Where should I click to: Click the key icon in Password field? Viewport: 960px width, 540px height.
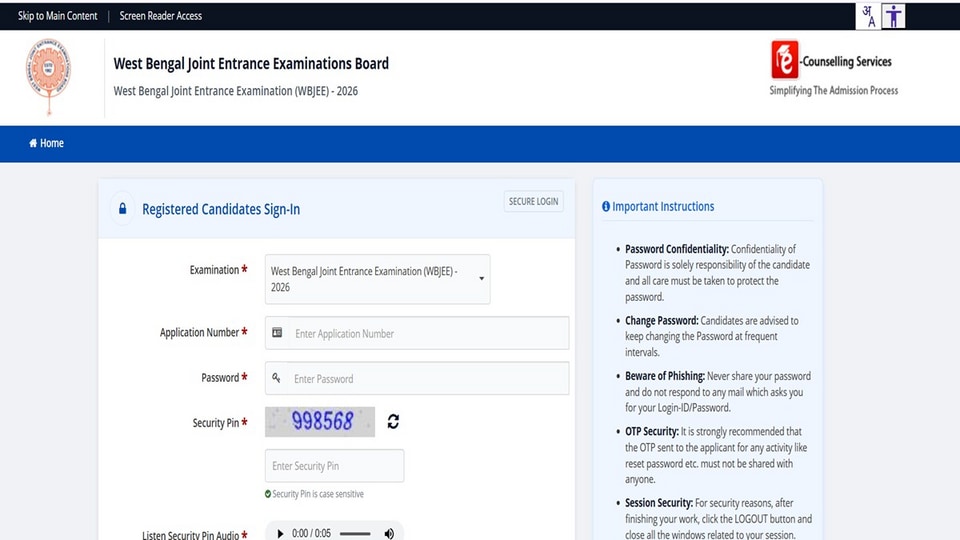pos(276,378)
